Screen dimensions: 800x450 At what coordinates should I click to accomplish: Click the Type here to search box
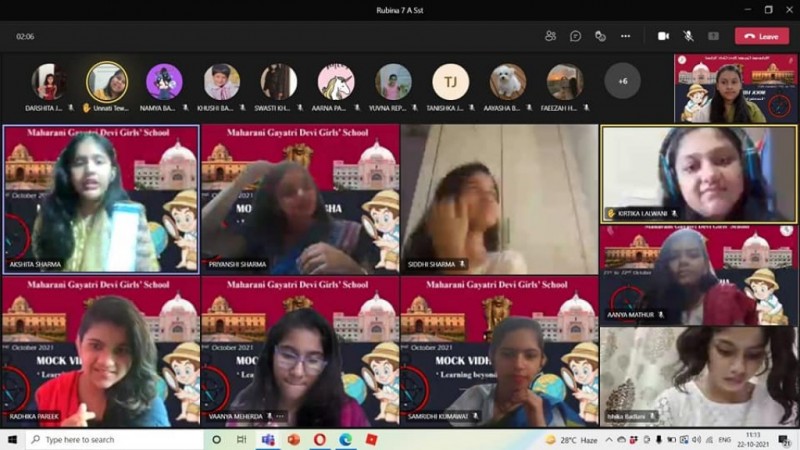[x=115, y=439]
